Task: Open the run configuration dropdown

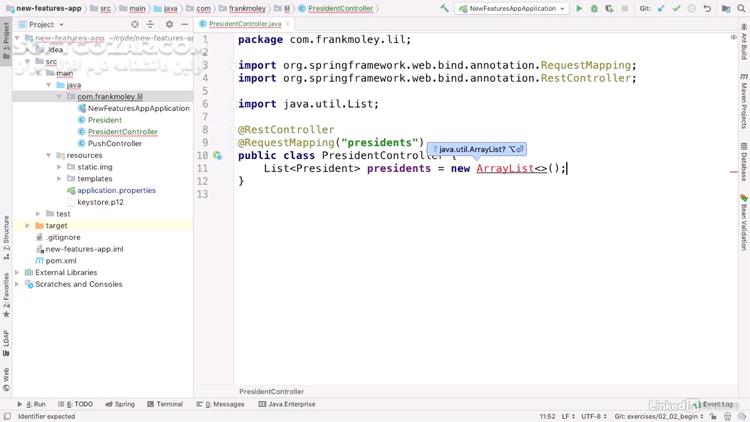Action: 512,8
